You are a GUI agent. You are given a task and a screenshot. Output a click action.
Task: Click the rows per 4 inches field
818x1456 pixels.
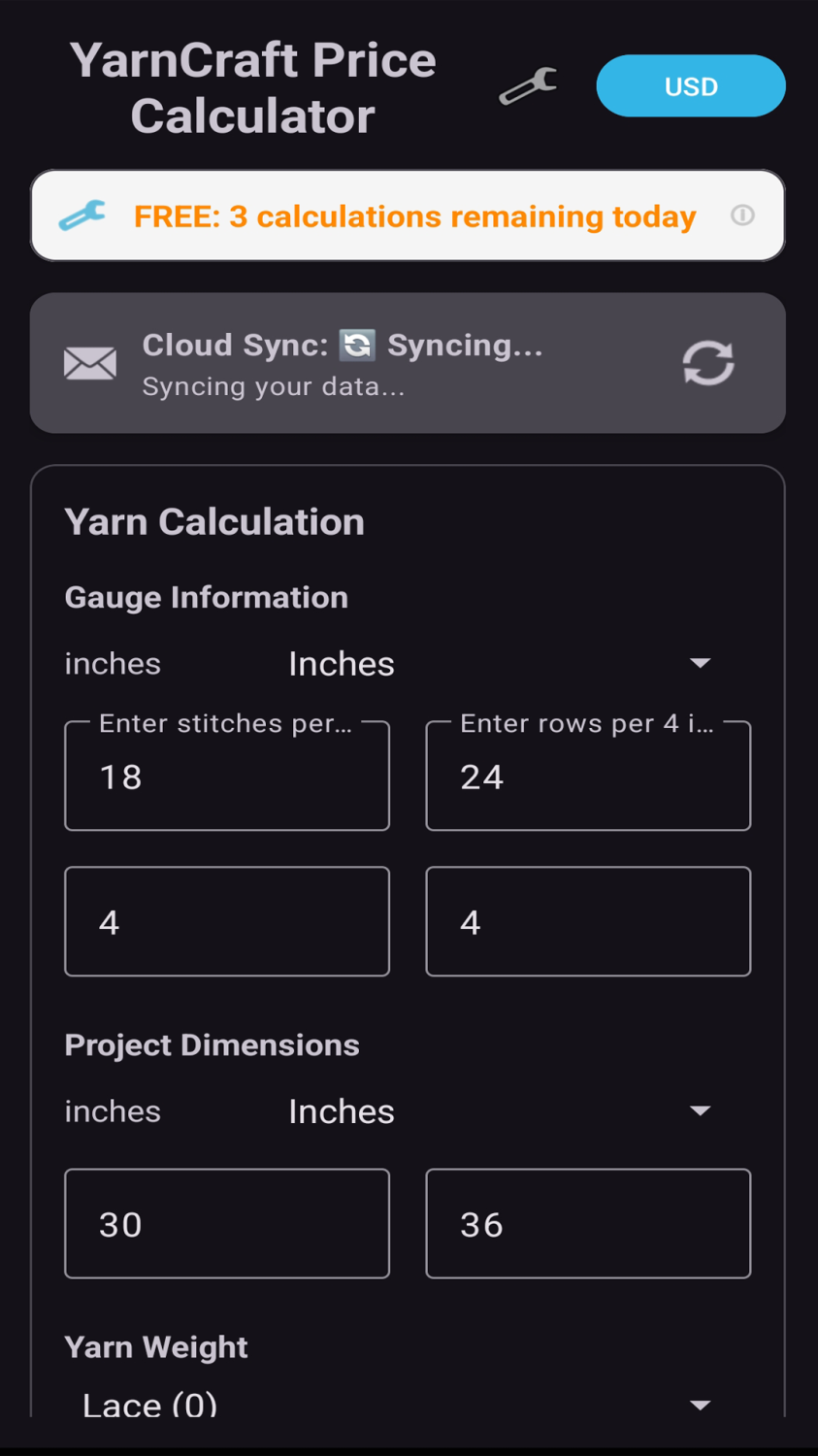(588, 777)
